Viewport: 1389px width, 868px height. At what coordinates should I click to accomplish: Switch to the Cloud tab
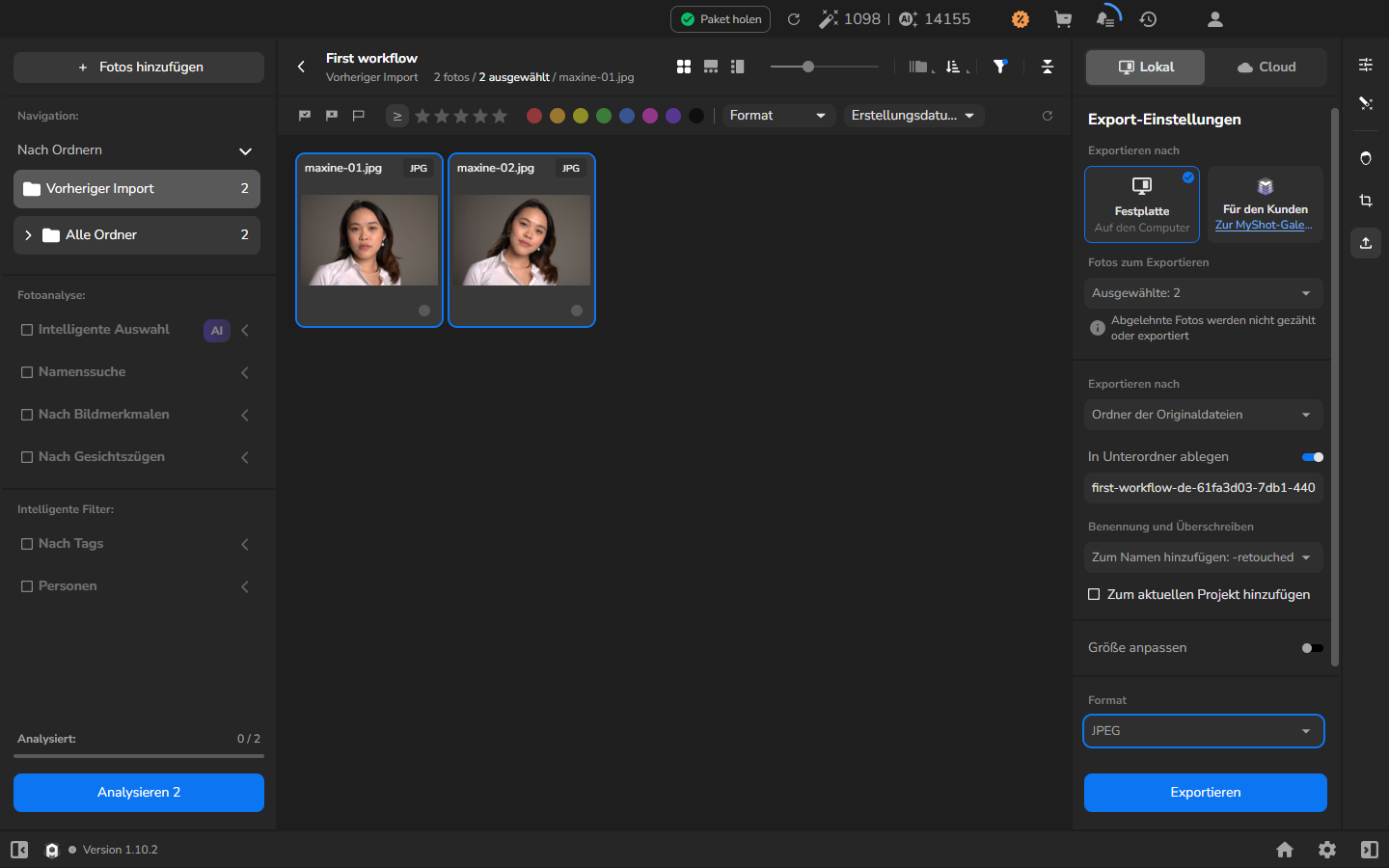tap(1266, 68)
